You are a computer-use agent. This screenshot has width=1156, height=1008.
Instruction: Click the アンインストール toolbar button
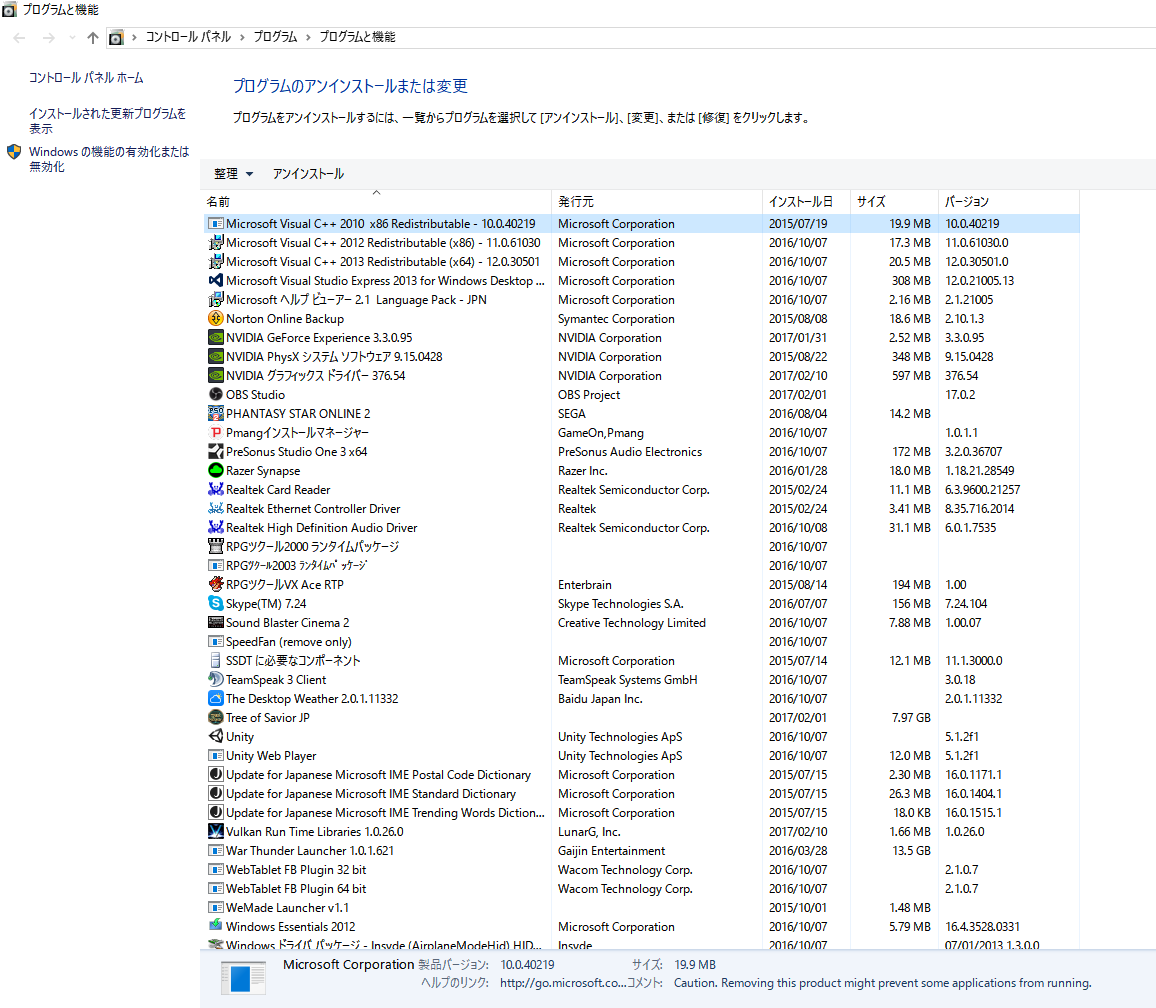click(308, 174)
